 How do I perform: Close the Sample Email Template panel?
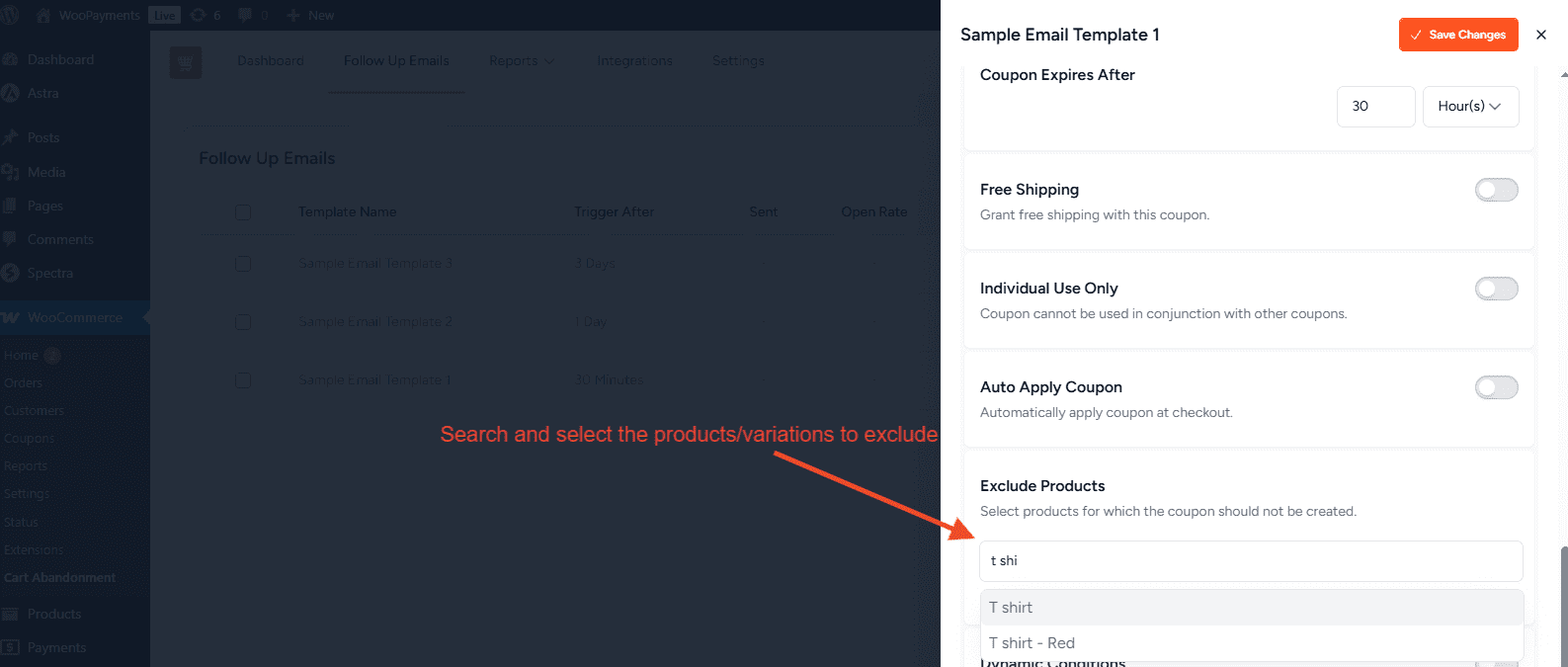pos(1540,35)
